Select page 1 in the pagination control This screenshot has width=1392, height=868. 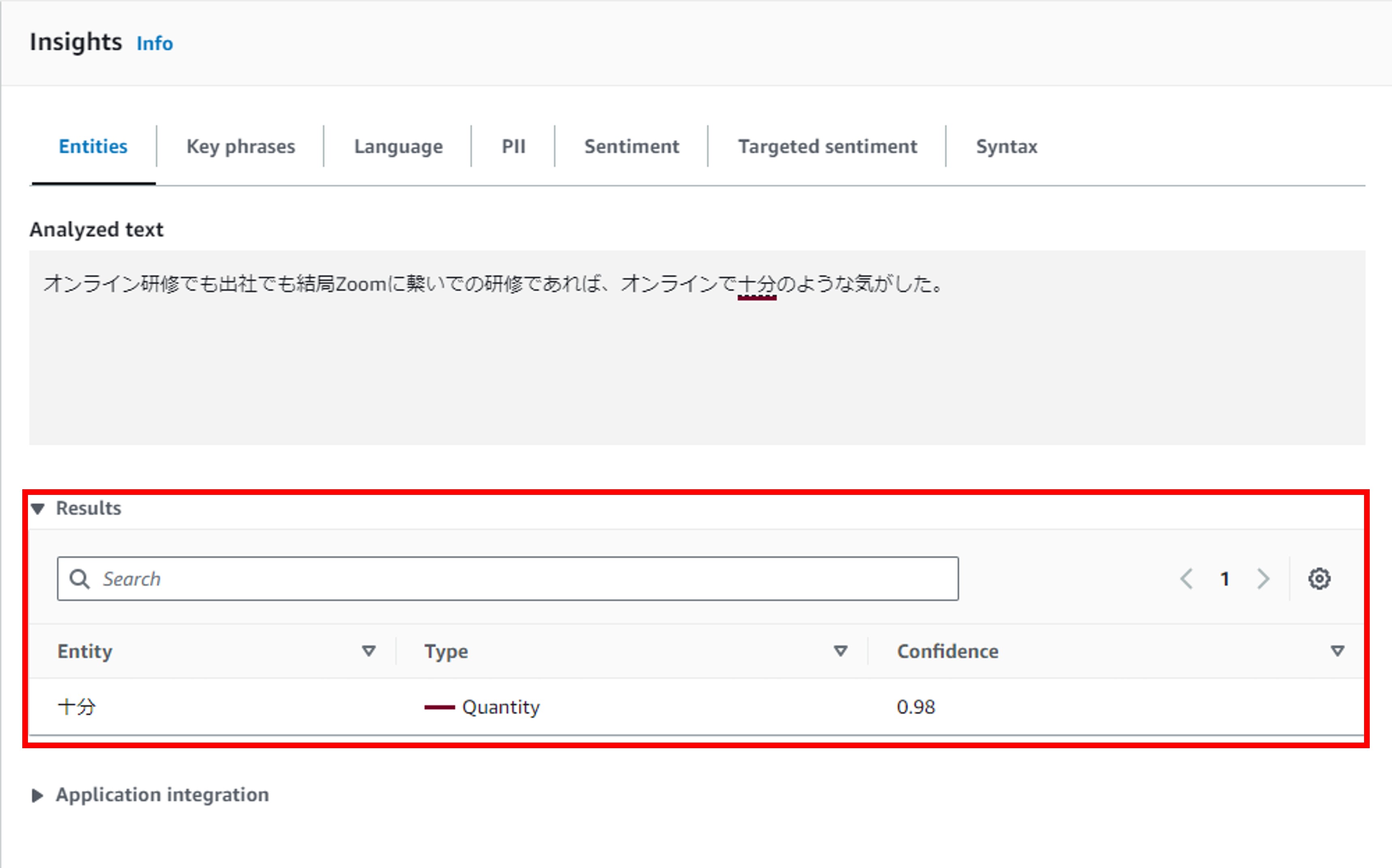tap(1224, 579)
